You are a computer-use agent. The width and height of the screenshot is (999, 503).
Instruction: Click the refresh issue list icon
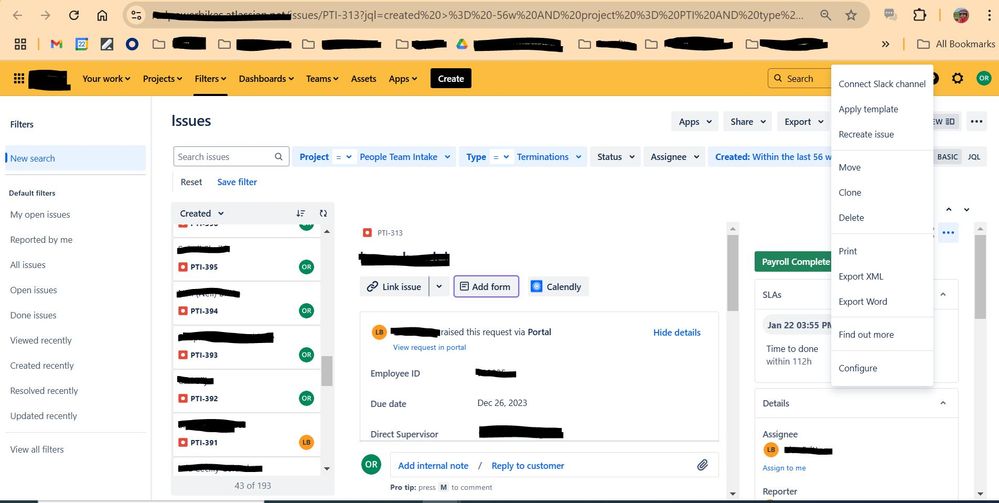click(x=323, y=214)
